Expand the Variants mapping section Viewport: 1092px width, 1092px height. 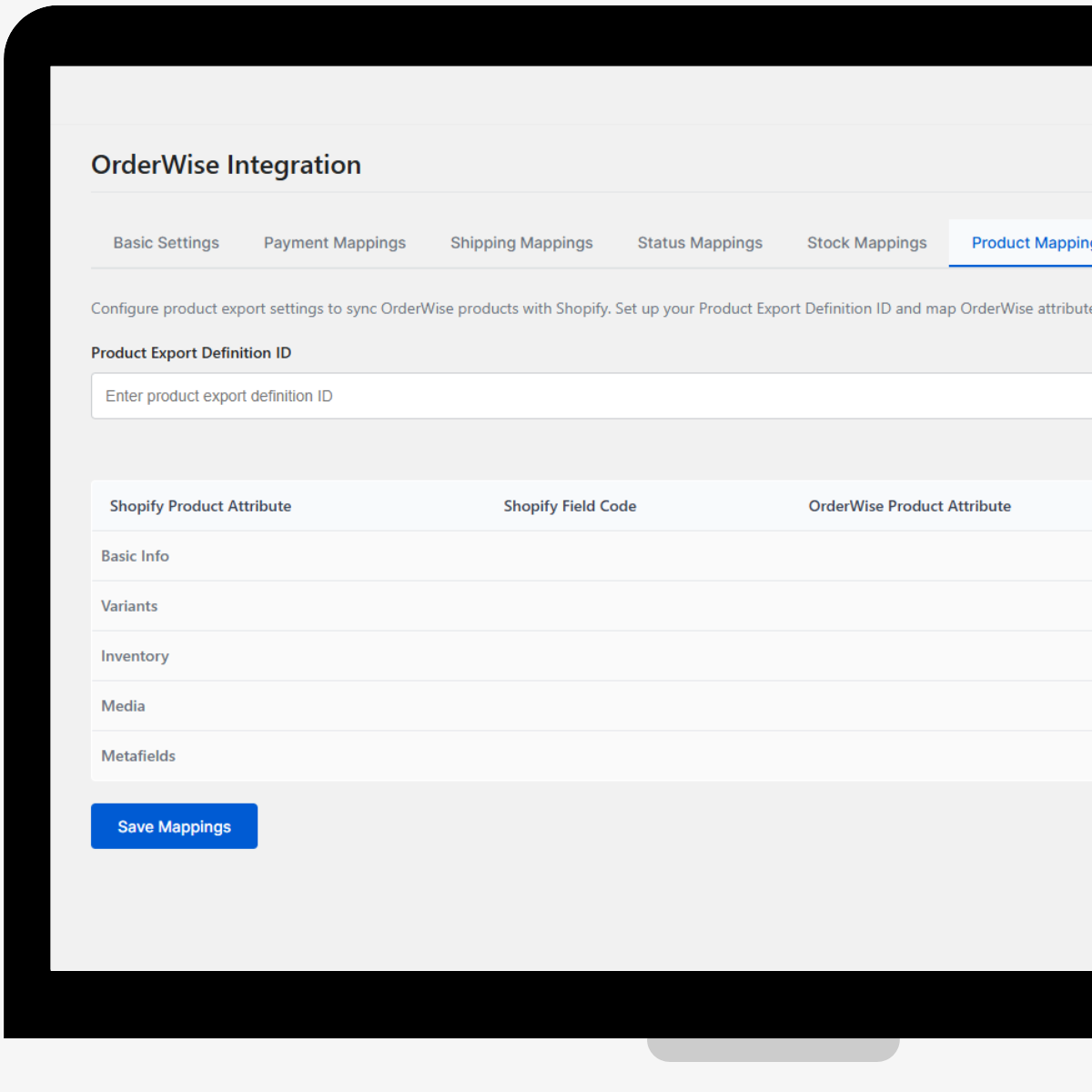[x=129, y=606]
